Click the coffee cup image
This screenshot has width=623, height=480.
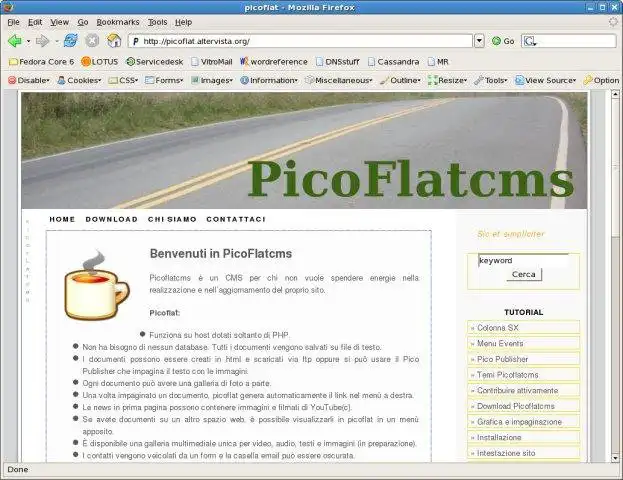tap(97, 285)
